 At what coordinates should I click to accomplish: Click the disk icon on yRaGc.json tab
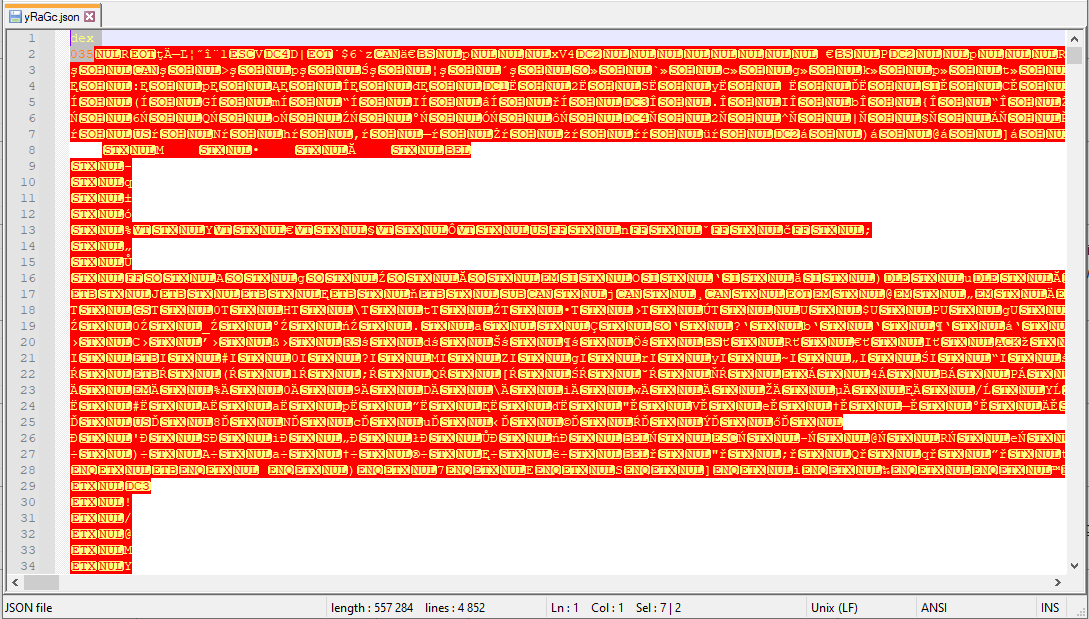pos(15,17)
